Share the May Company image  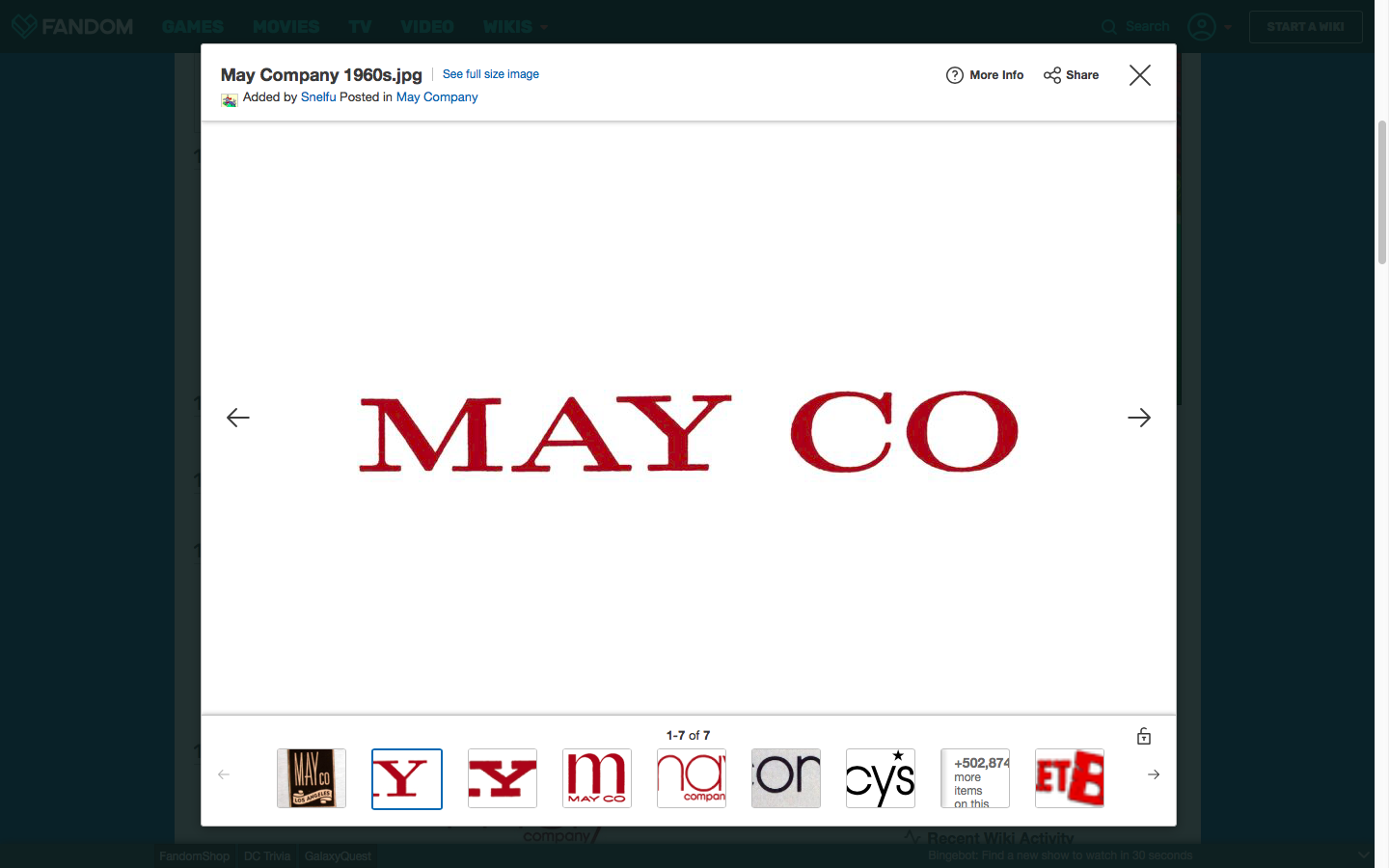tap(1071, 75)
